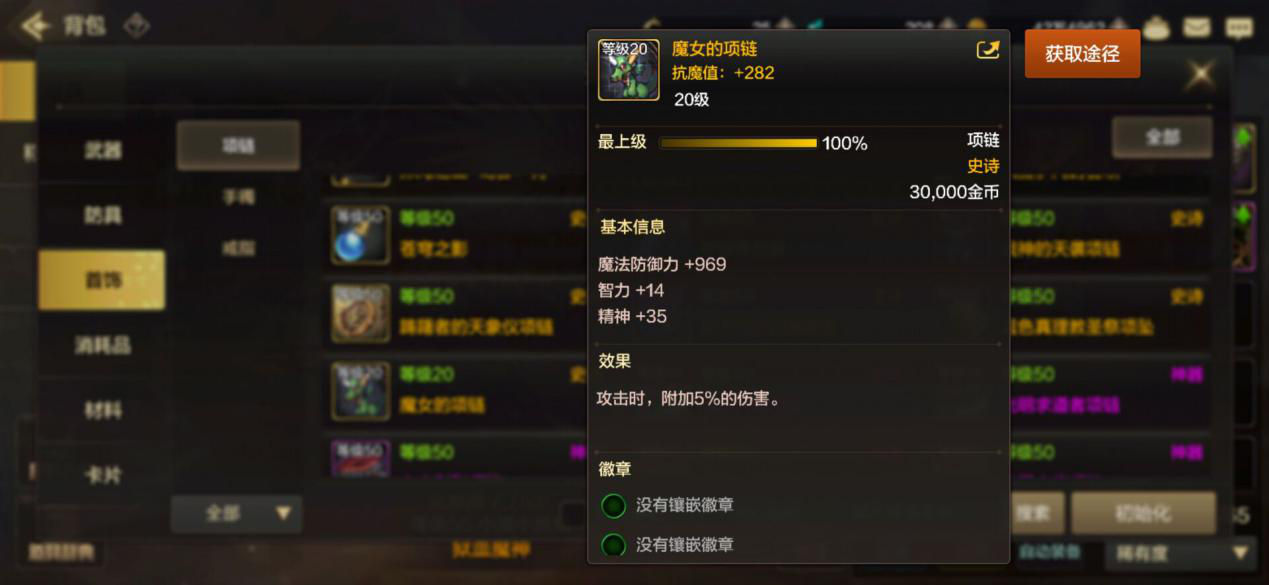This screenshot has height=585, width=1269.
Task: Click the share icon in item tooltip
Action: [x=987, y=50]
